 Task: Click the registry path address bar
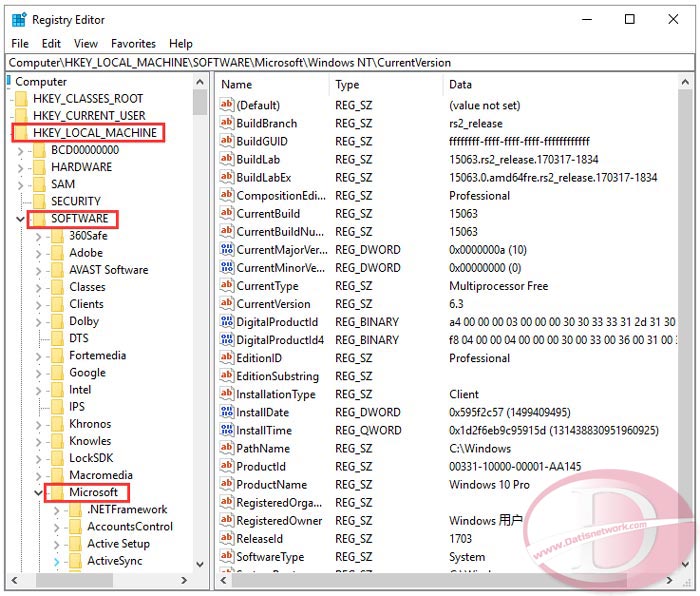pos(350,63)
